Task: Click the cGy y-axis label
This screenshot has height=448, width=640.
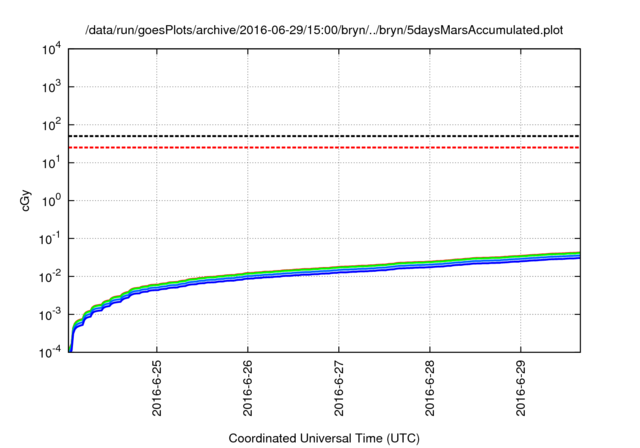Action: pos(26,201)
